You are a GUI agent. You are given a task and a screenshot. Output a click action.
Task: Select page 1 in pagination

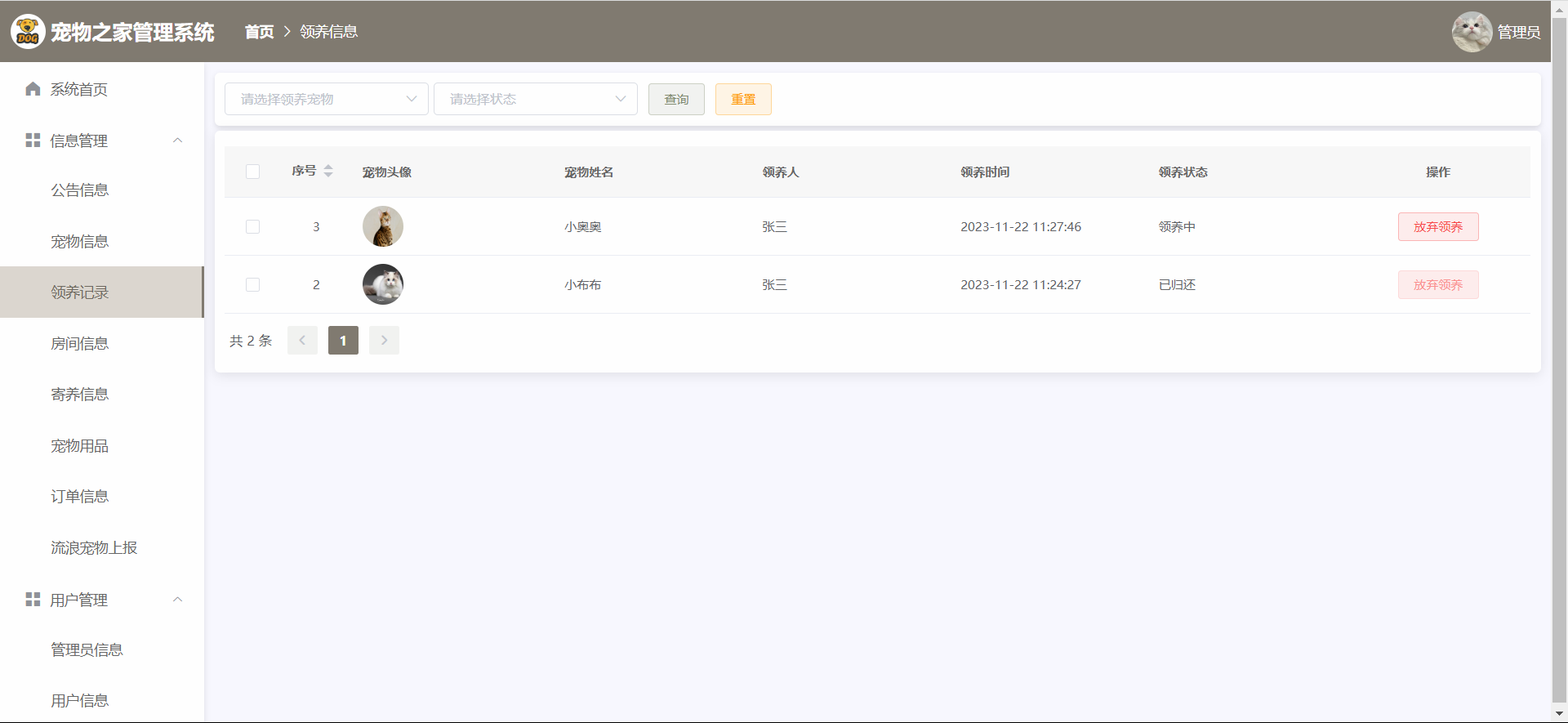point(343,340)
